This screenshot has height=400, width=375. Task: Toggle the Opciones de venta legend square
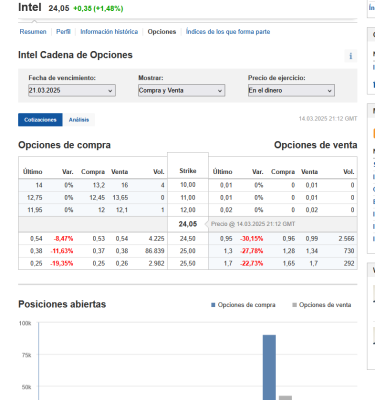pos(294,305)
